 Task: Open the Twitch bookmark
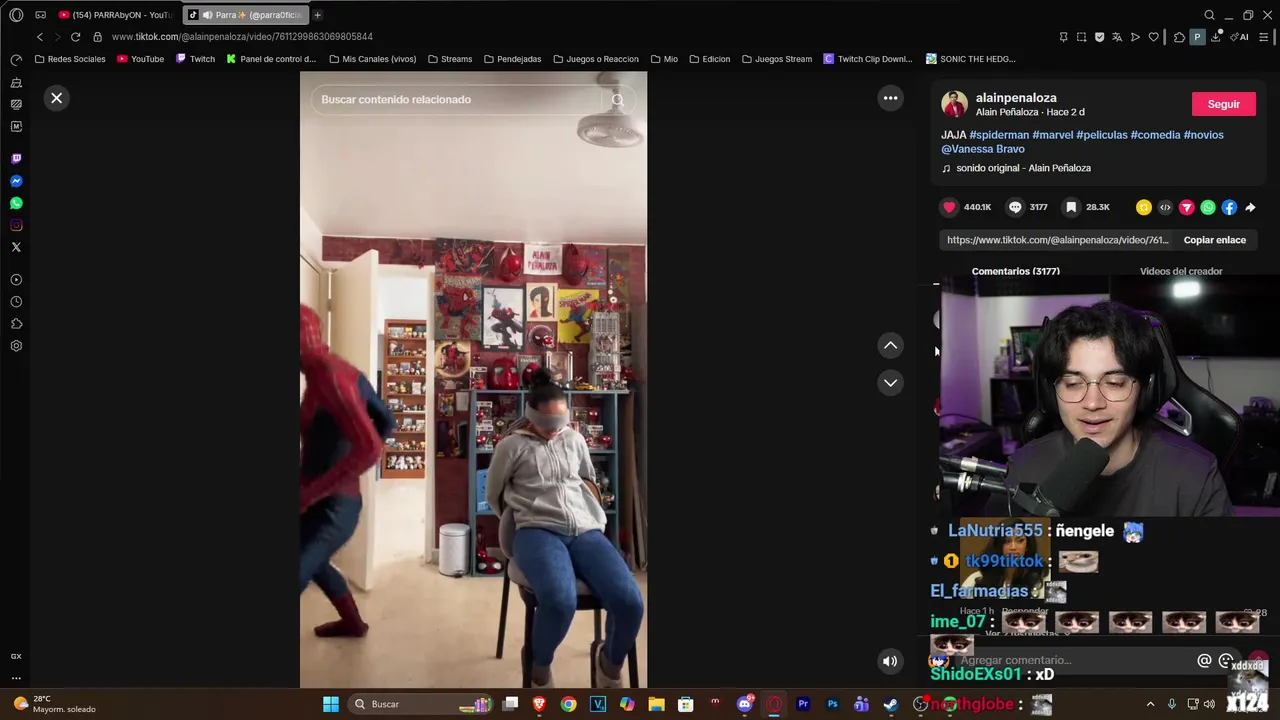click(195, 59)
